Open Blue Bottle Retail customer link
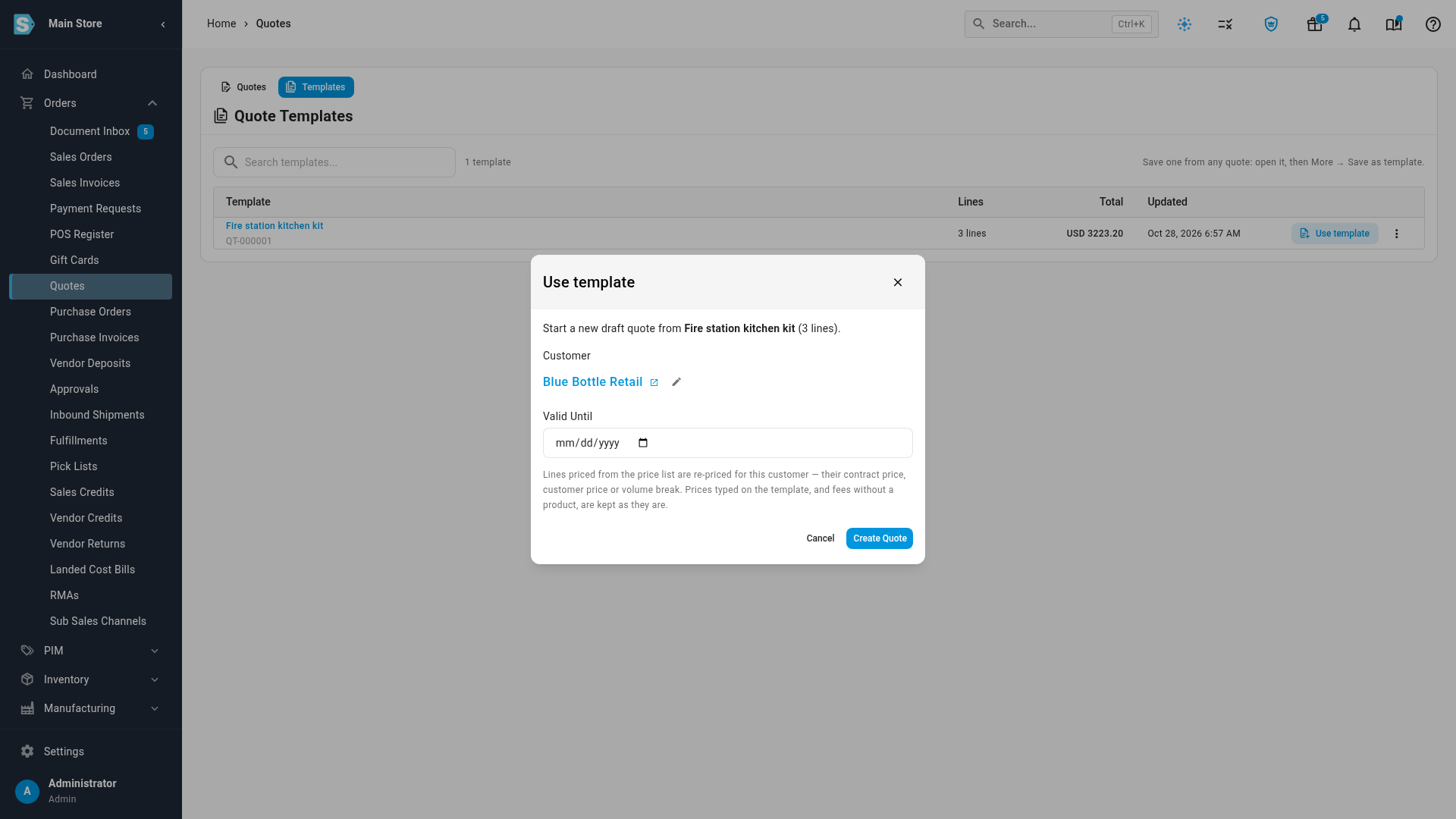1456x819 pixels. tap(592, 382)
